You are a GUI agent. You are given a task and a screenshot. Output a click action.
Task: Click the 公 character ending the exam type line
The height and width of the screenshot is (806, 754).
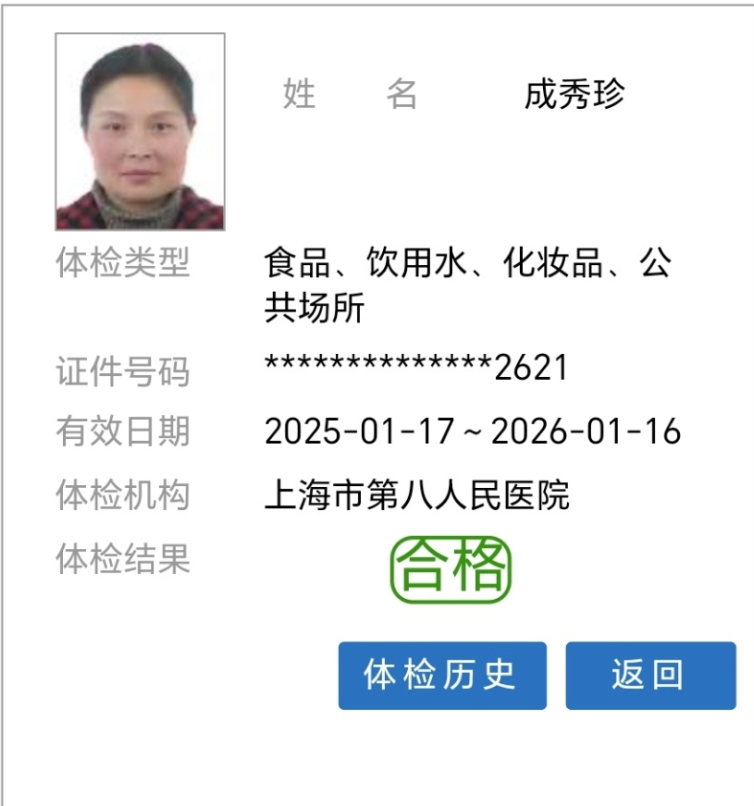click(x=655, y=262)
